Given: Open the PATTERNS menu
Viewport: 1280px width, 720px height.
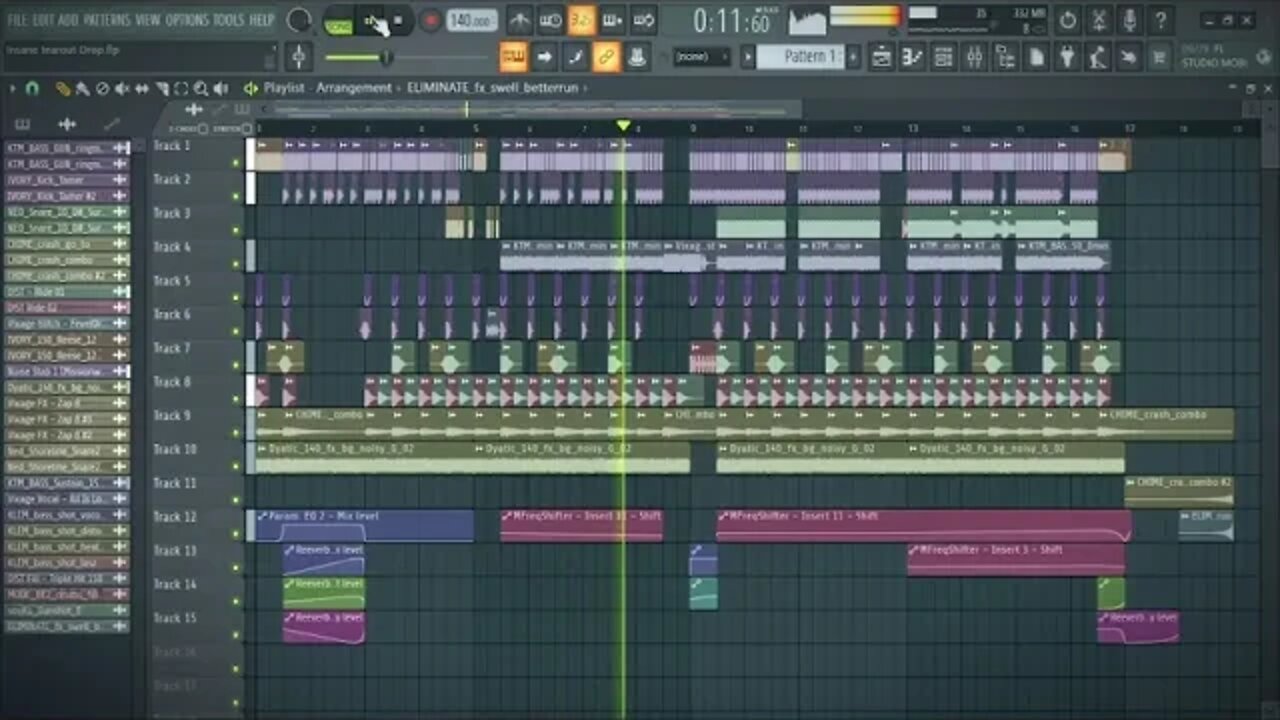Looking at the screenshot, I should pyautogui.click(x=106, y=20).
